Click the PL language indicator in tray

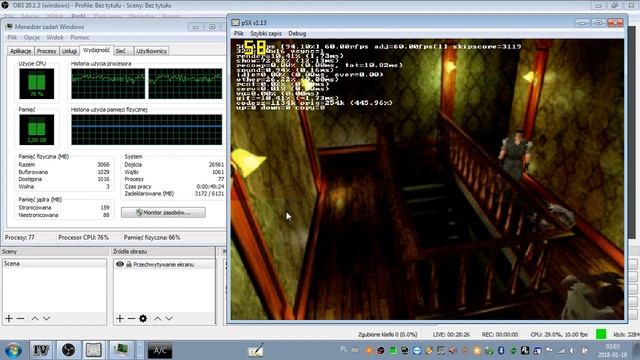coord(344,350)
